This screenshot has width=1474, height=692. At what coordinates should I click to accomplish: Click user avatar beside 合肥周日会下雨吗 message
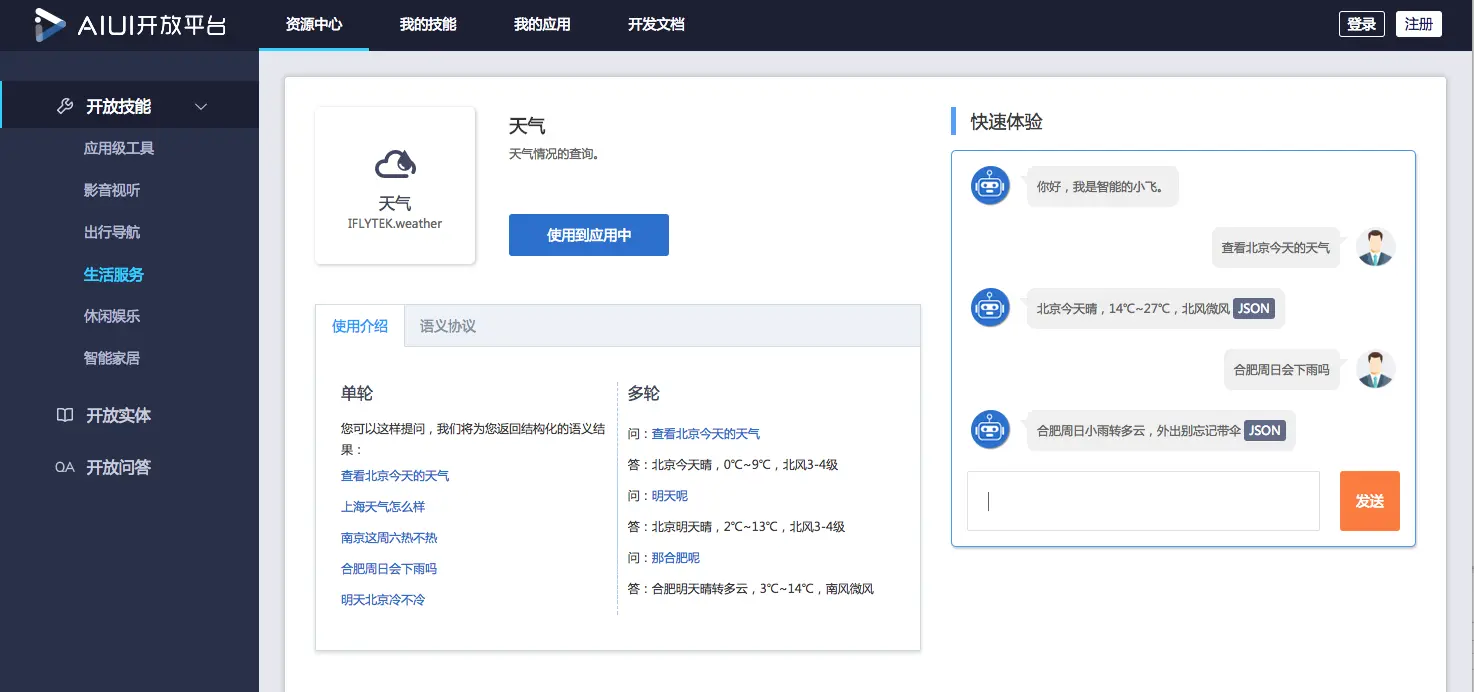coord(1376,369)
